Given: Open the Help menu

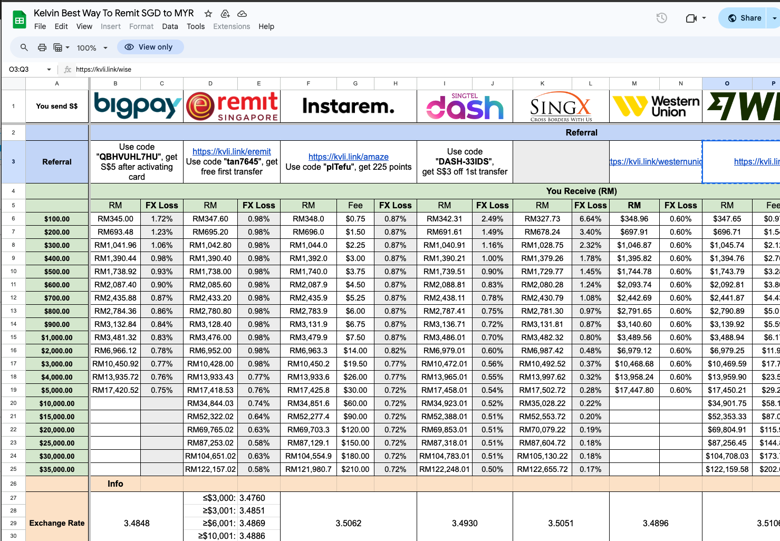Looking at the screenshot, I should (x=266, y=26).
